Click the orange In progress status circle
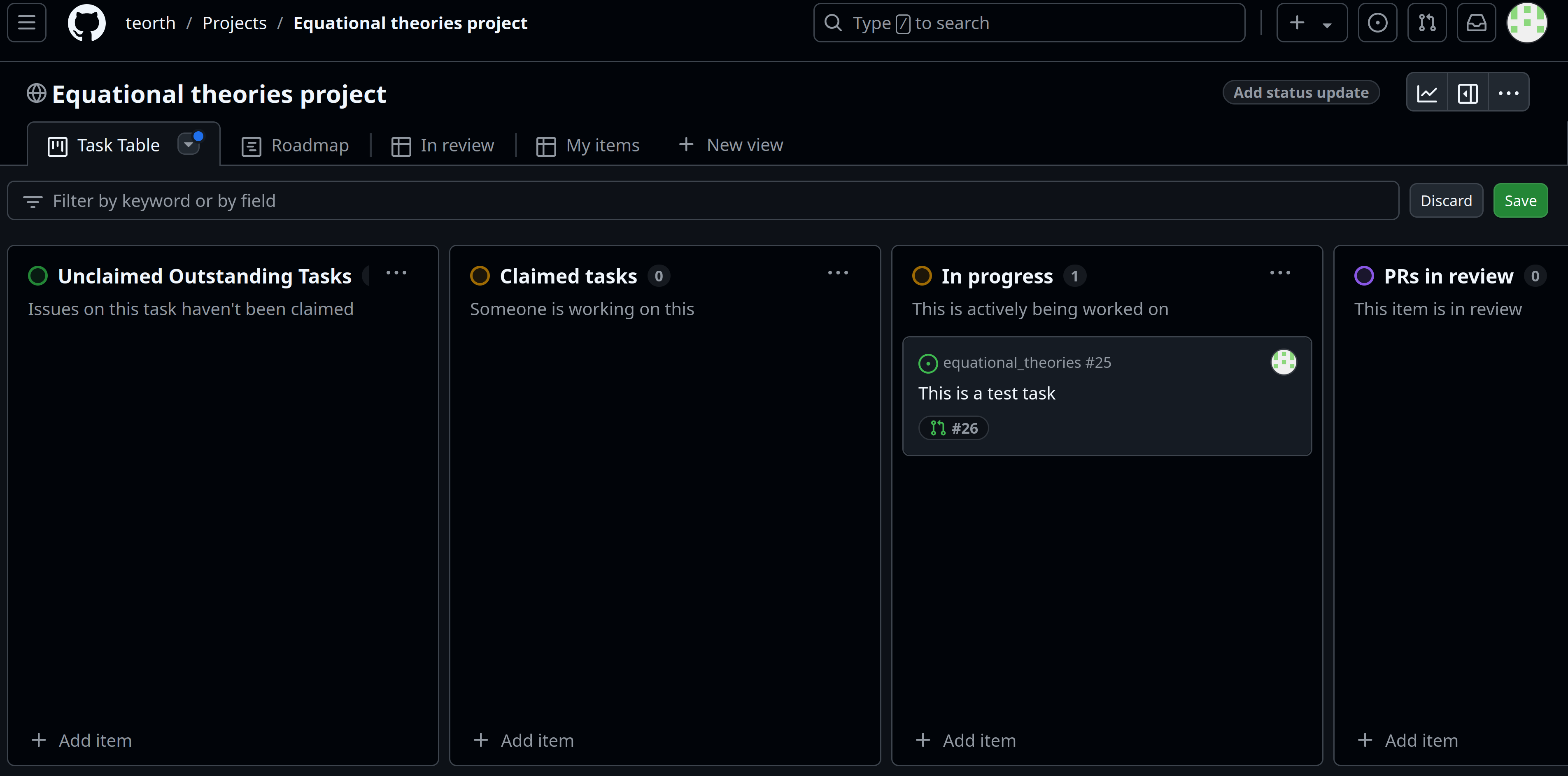The image size is (1568, 776). (x=922, y=276)
